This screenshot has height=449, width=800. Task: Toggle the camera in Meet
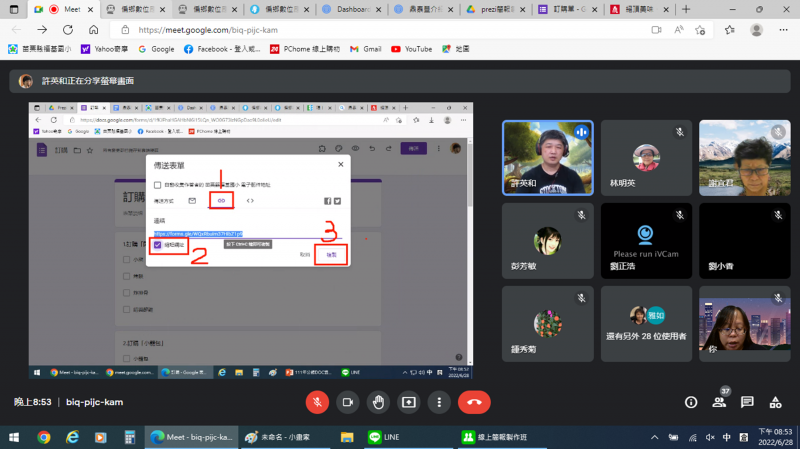click(x=348, y=402)
